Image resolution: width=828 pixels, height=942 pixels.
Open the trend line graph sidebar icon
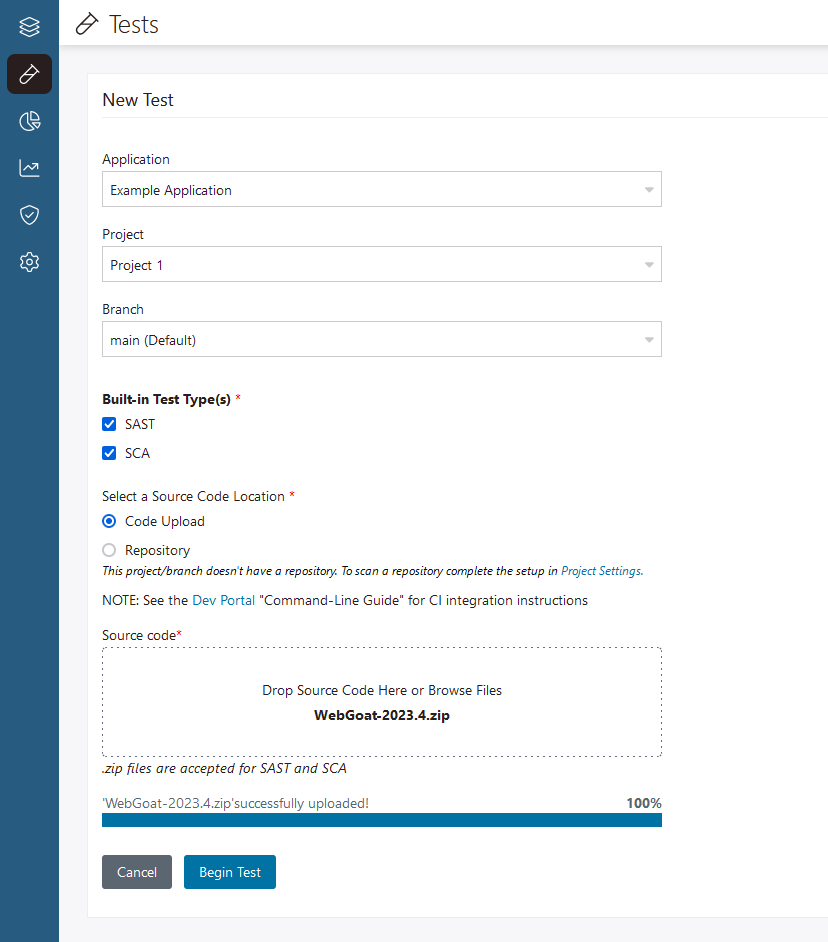coord(29,168)
